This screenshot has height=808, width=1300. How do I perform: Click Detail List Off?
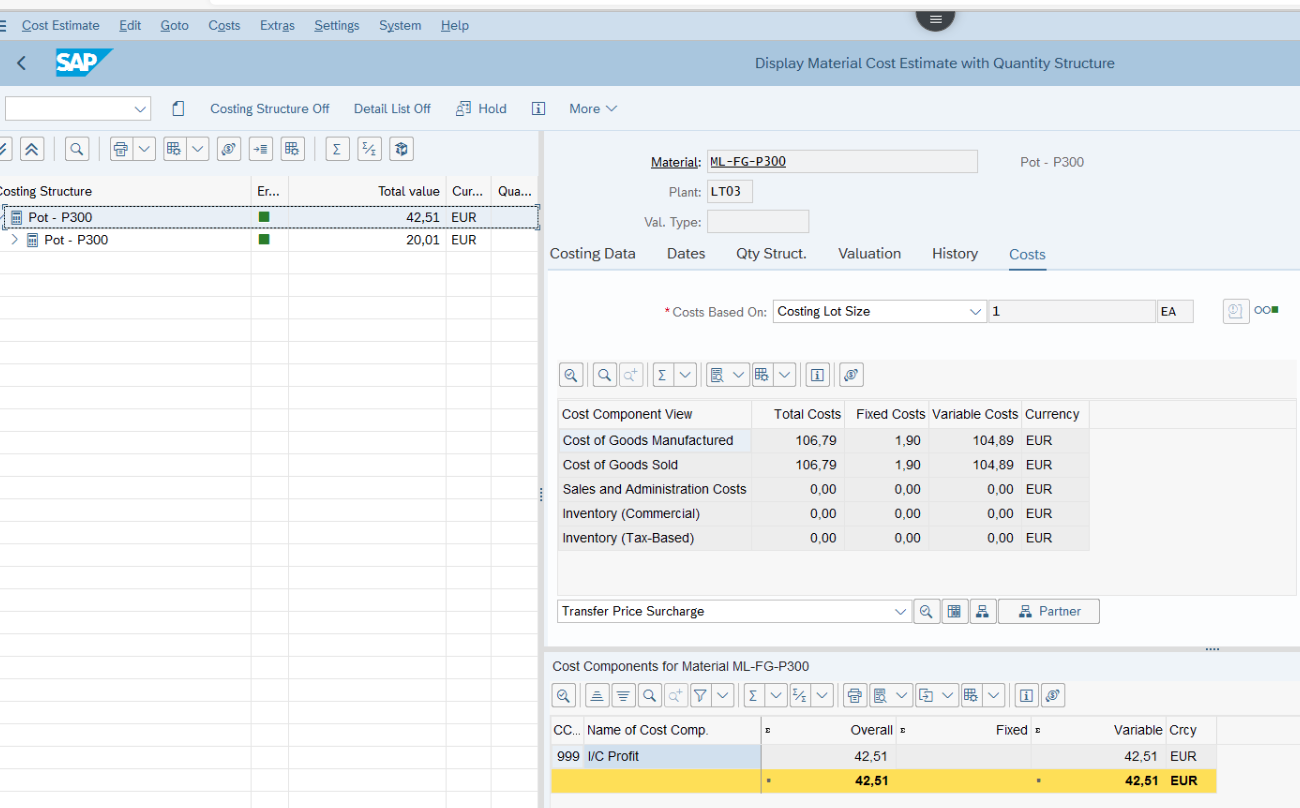[x=392, y=109]
